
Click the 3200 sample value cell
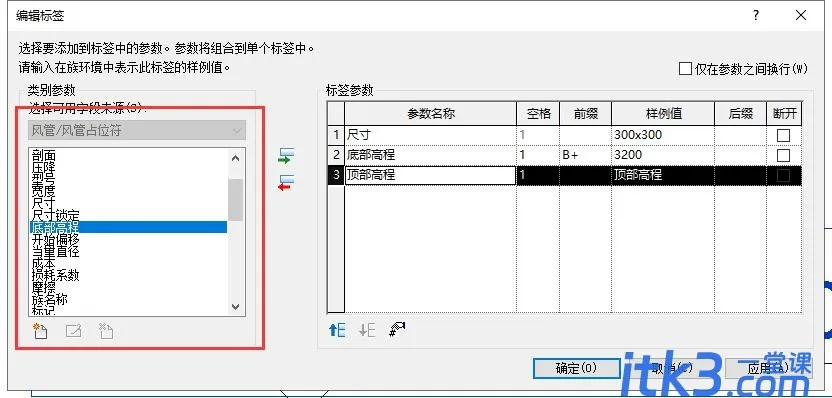[663, 155]
